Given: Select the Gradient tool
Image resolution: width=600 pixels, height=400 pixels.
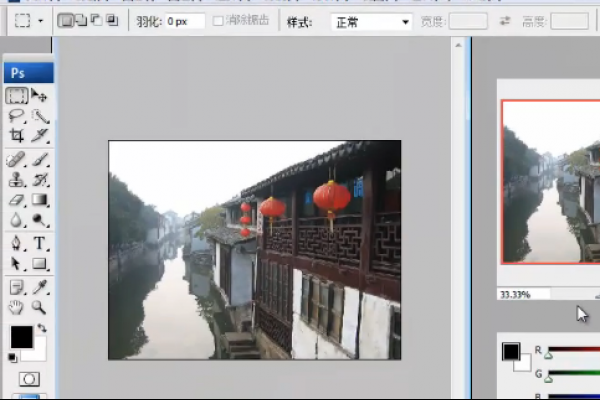Looking at the screenshot, I should coord(40,199).
